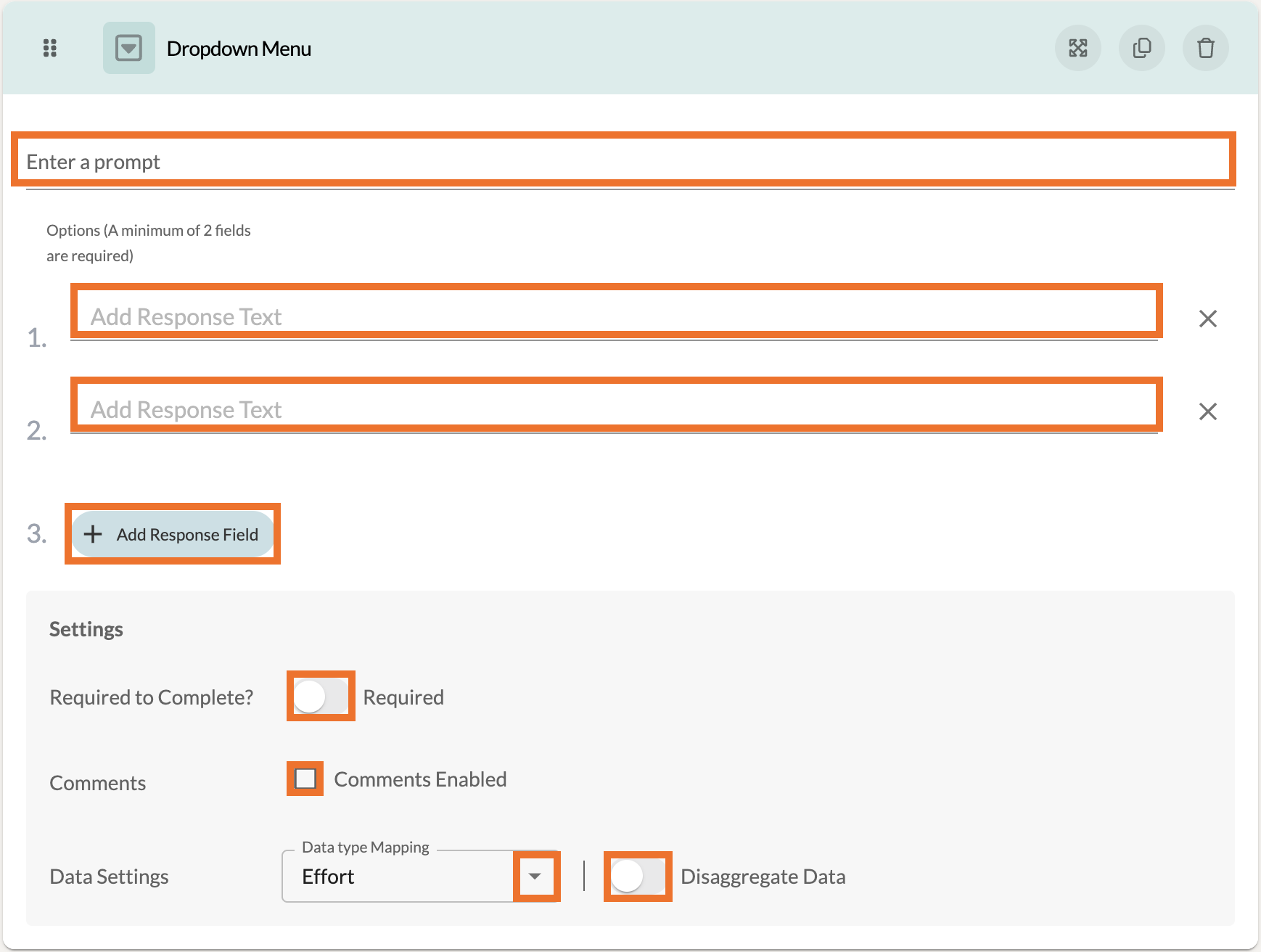This screenshot has width=1261, height=952.
Task: Click the Dropdown Menu type icon
Action: point(129,48)
